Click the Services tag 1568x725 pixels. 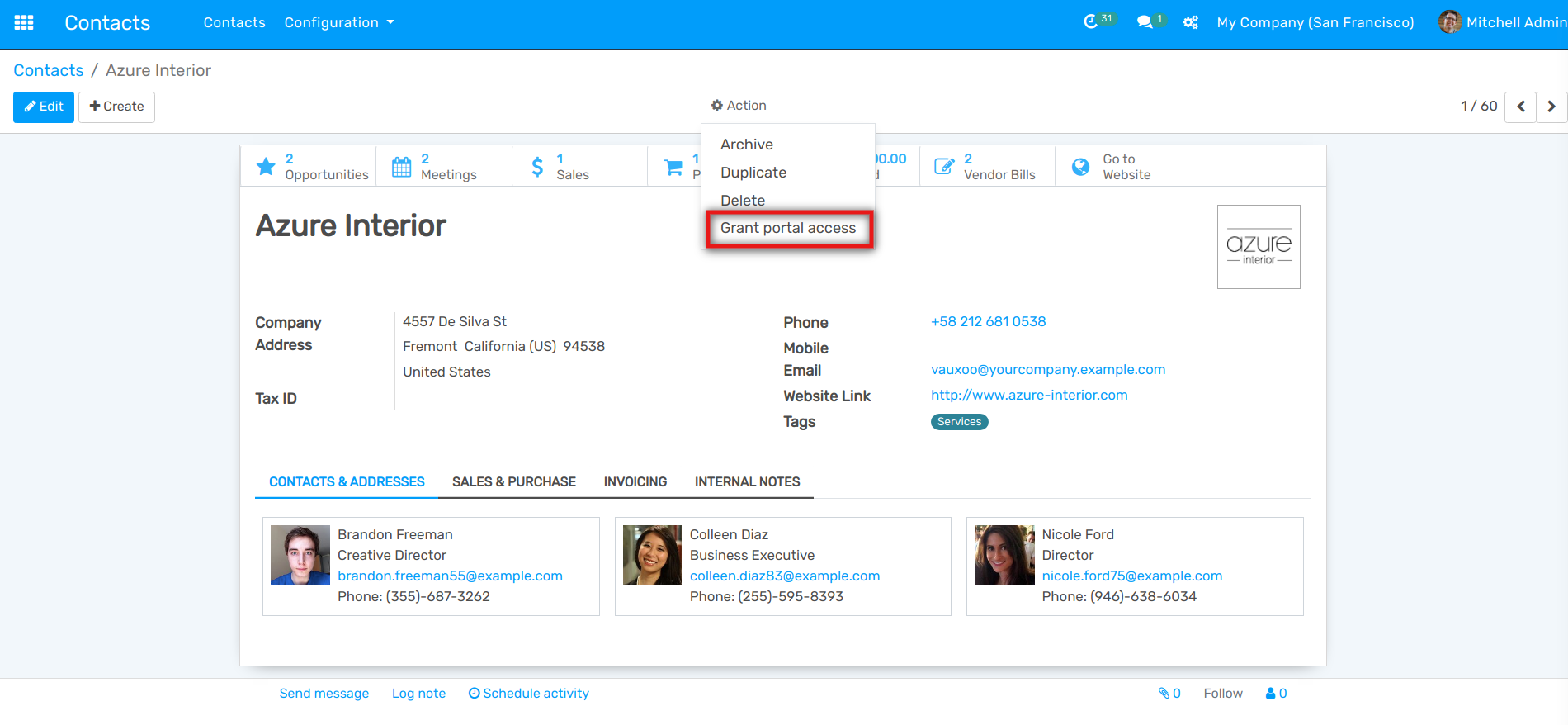(959, 422)
